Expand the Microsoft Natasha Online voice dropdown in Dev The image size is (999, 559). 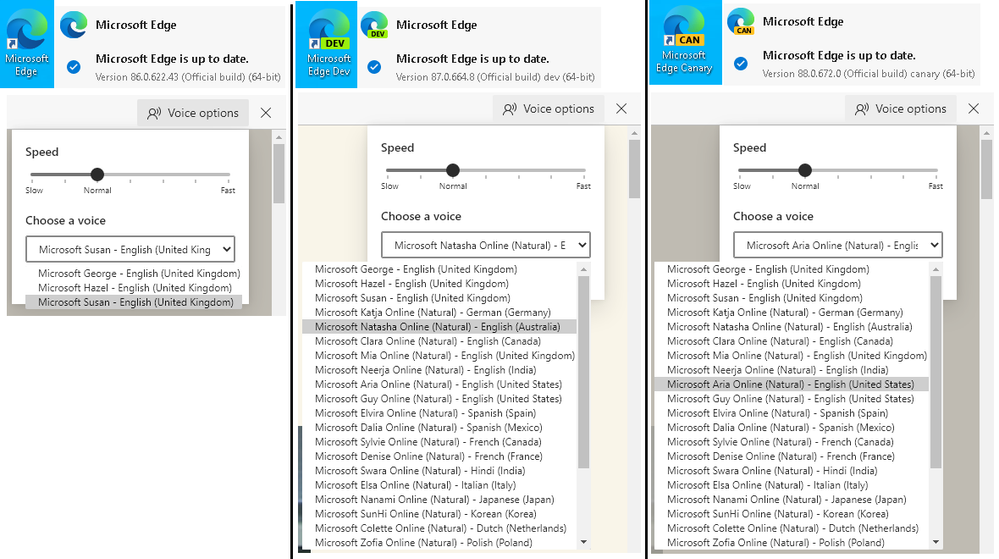click(485, 245)
